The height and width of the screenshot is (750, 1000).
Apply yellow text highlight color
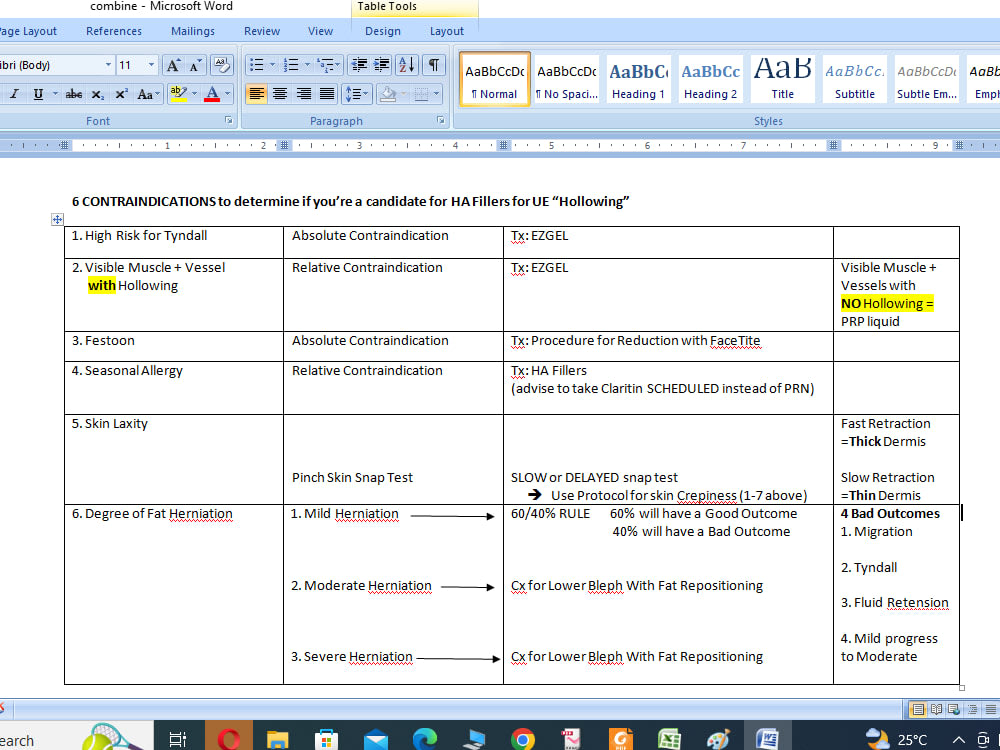[179, 94]
